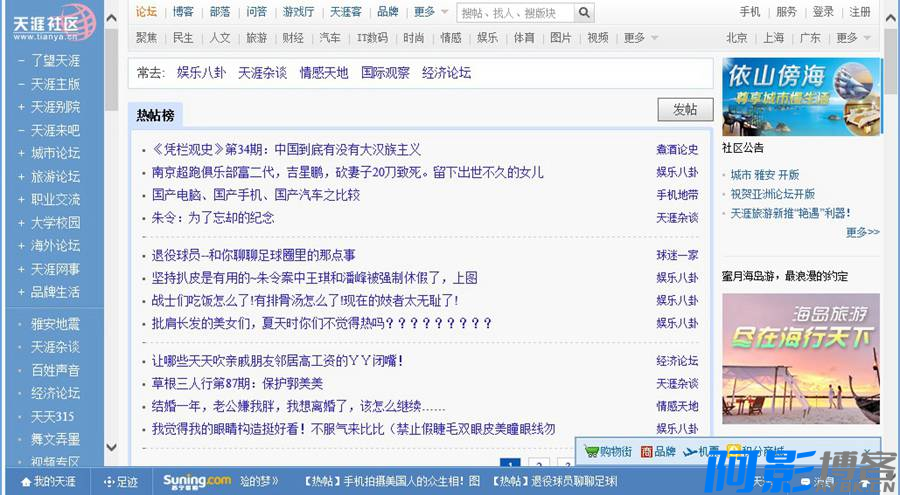900x495 pixels.
Task: Click the Suning.com logo
Action: click(197, 481)
